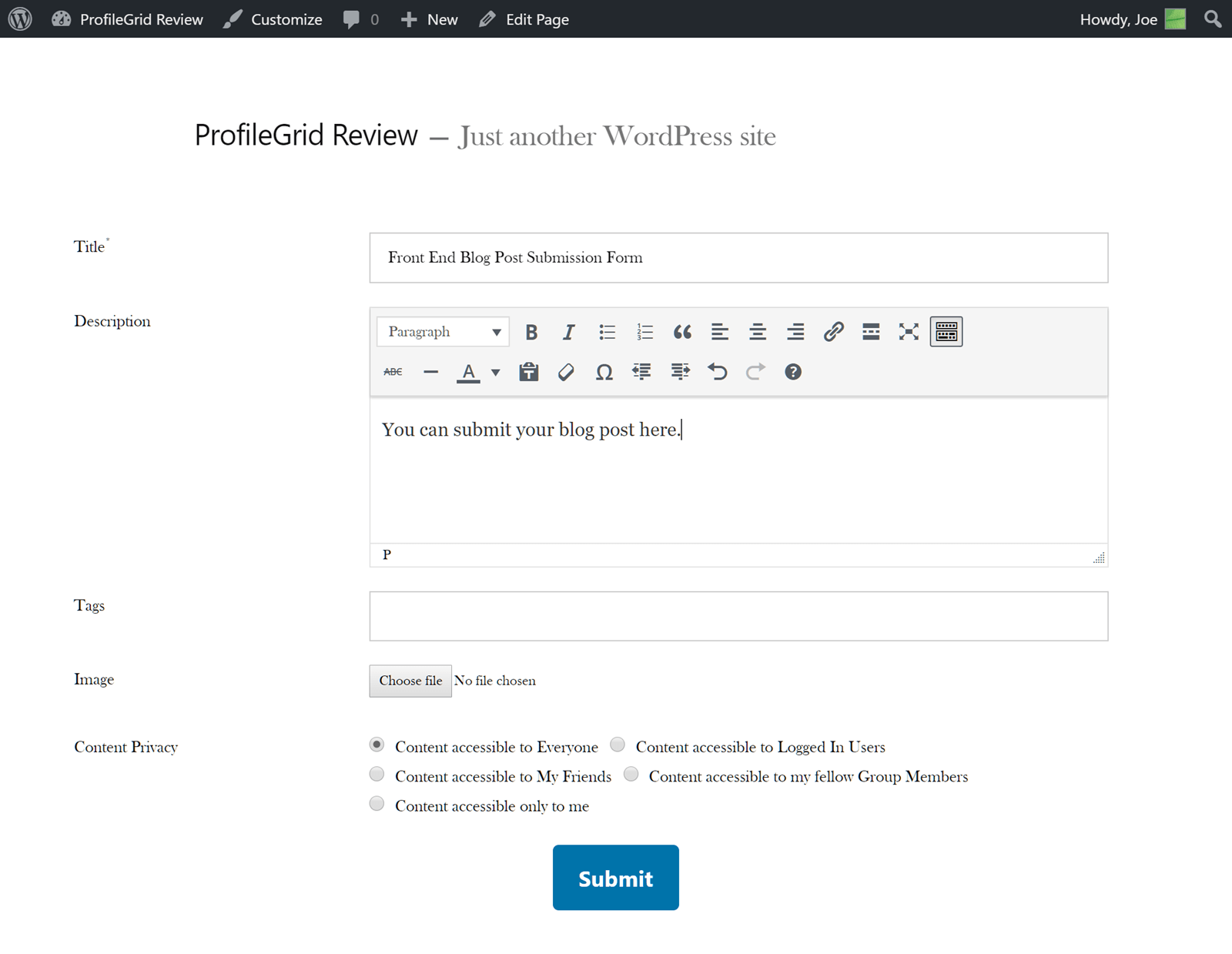Open the Paragraph format dropdown
Image resolution: width=1232 pixels, height=954 pixels.
coord(444,332)
